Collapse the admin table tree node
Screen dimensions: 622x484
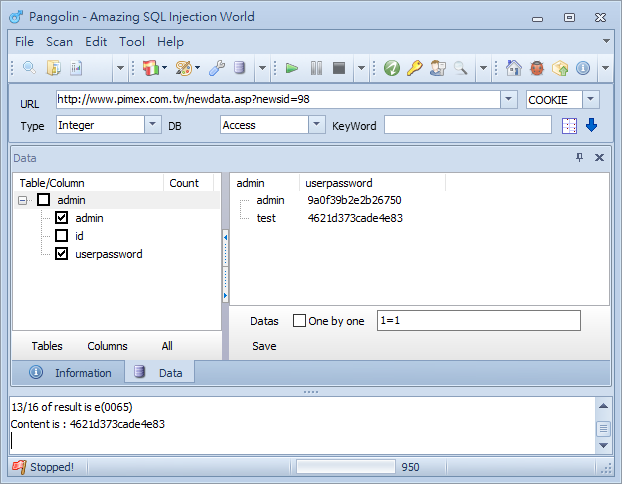tap(23, 200)
